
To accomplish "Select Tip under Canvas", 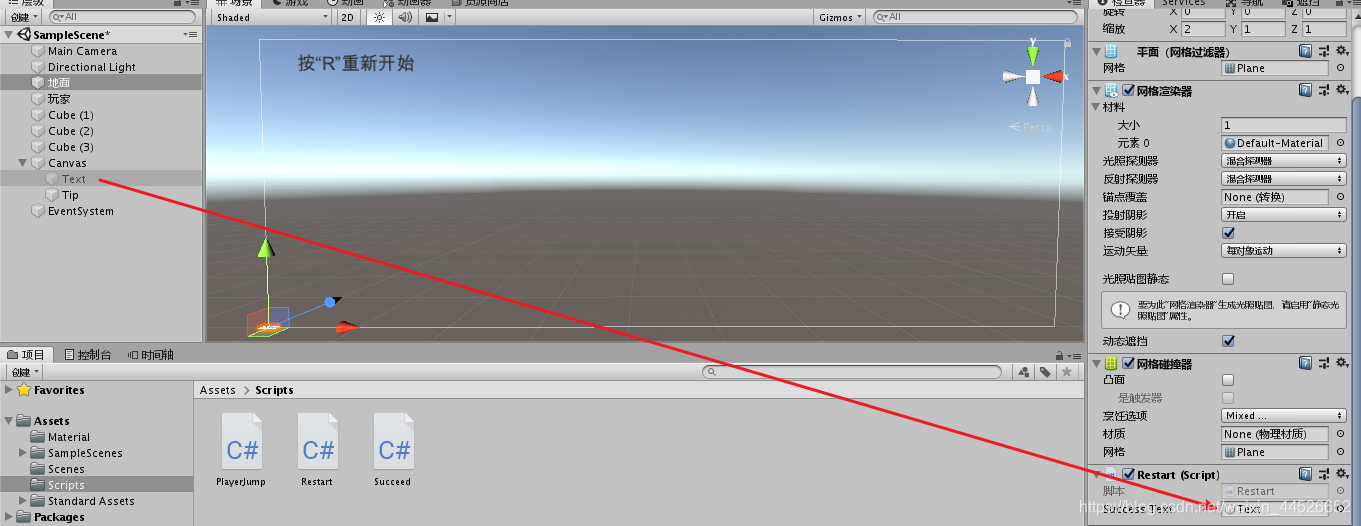I will point(70,195).
